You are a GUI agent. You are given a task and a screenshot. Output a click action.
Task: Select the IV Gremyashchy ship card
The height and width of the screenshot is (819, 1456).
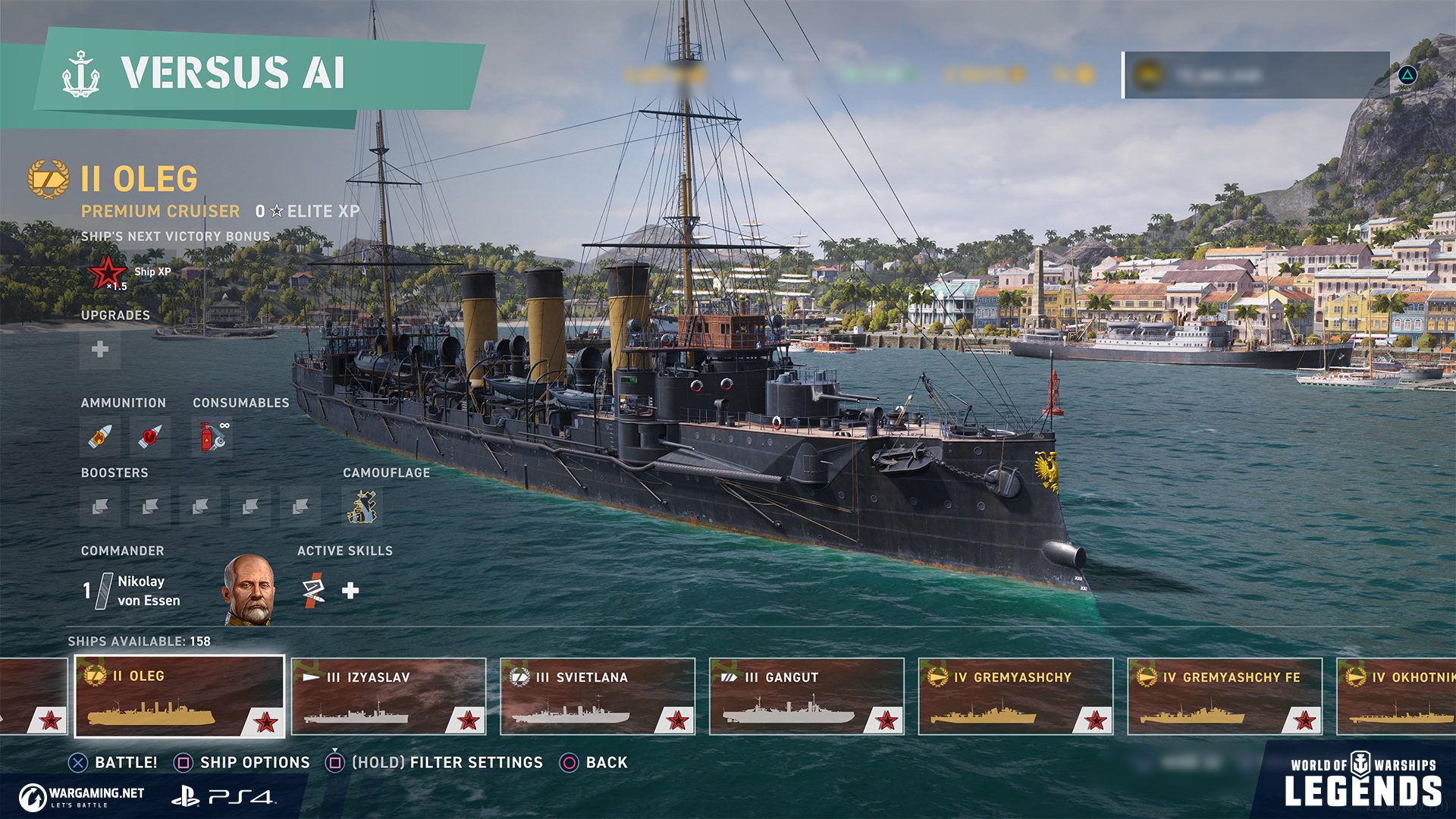[x=1016, y=696]
